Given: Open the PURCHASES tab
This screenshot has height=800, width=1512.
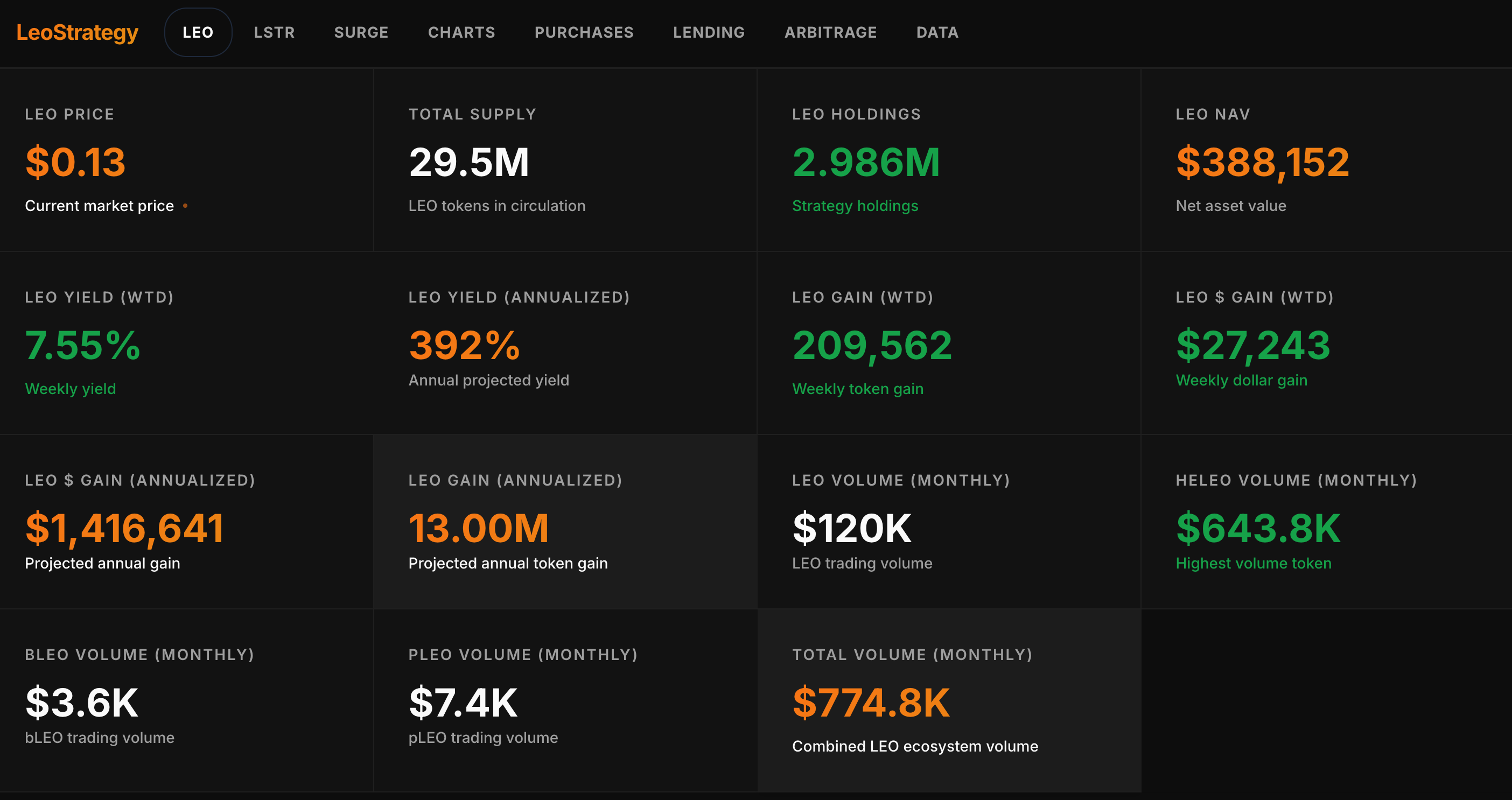Looking at the screenshot, I should [584, 32].
